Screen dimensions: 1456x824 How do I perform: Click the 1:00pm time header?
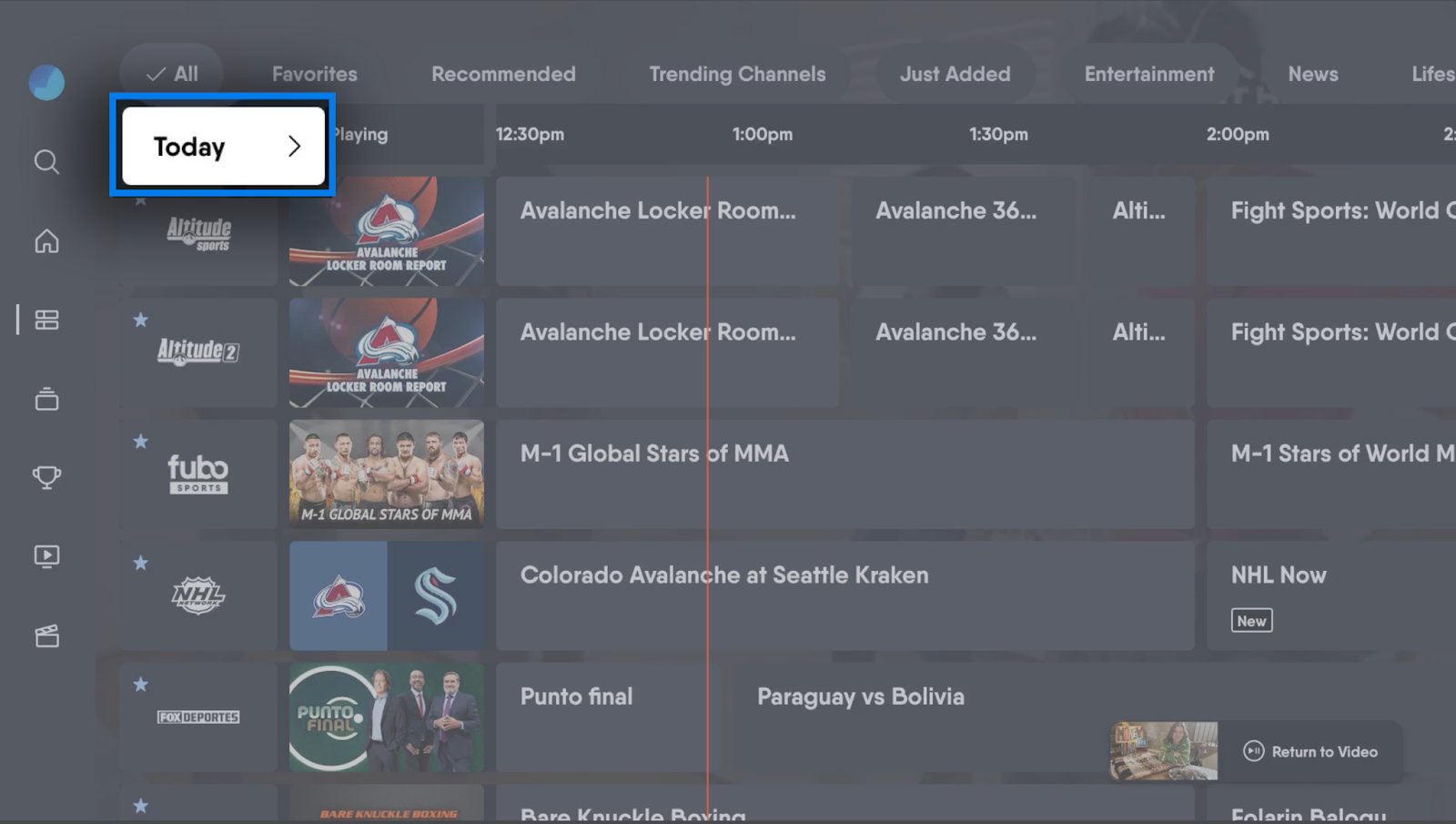point(763,134)
